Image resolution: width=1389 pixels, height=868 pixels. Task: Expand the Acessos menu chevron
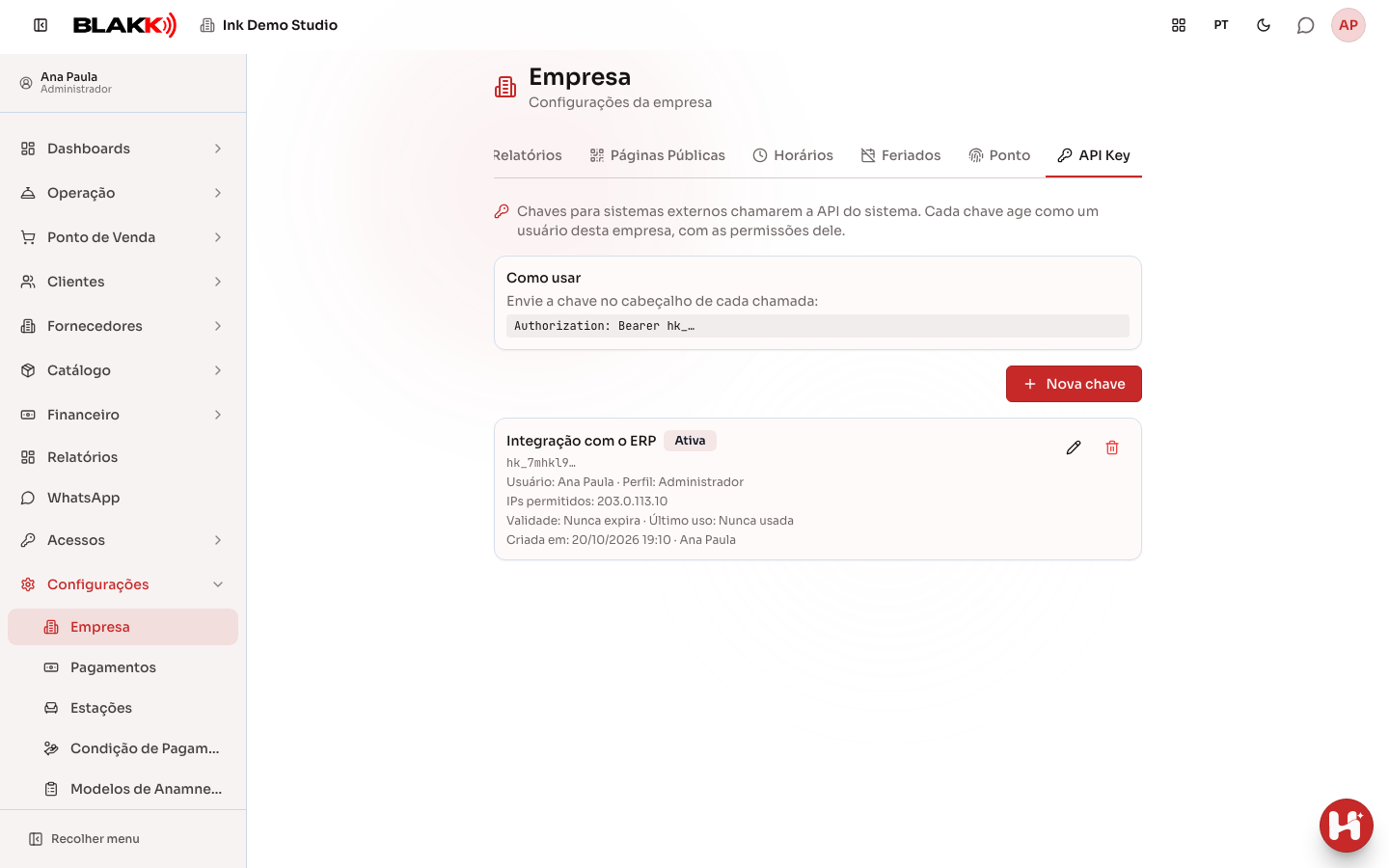[x=218, y=540]
